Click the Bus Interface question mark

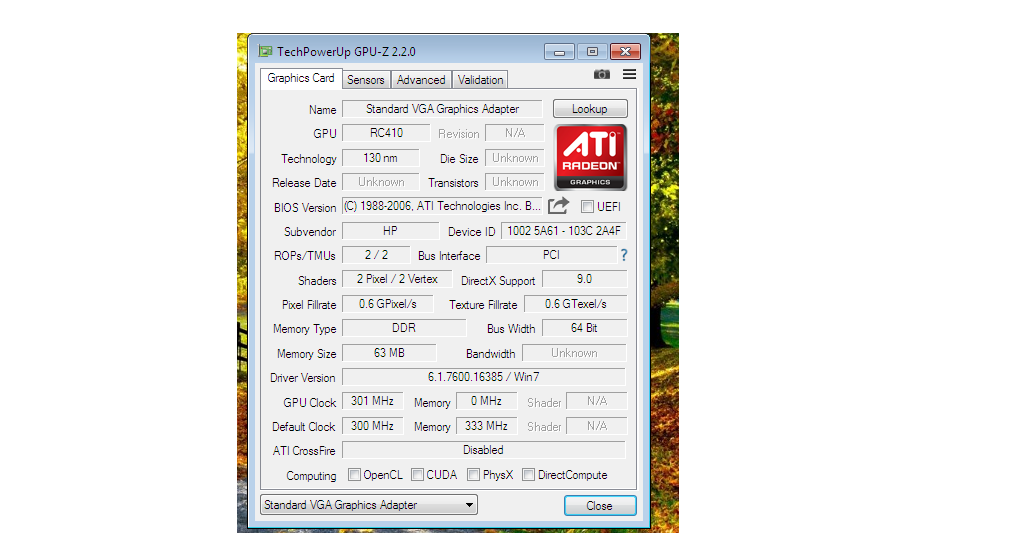click(x=624, y=255)
